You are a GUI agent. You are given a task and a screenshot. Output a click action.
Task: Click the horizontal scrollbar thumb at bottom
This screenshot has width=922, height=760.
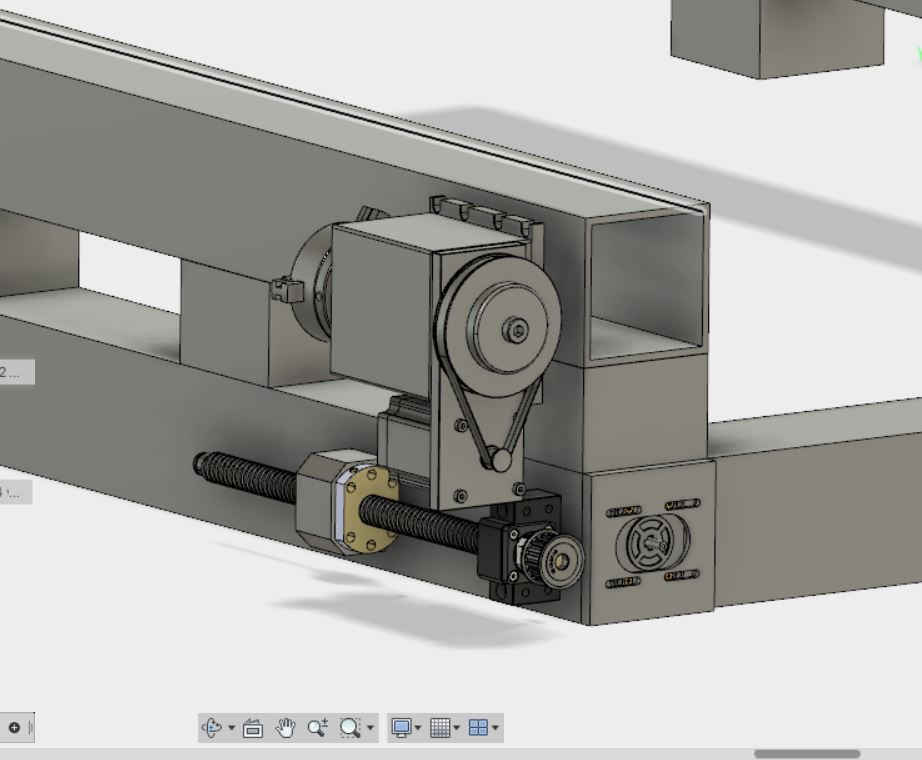click(806, 754)
